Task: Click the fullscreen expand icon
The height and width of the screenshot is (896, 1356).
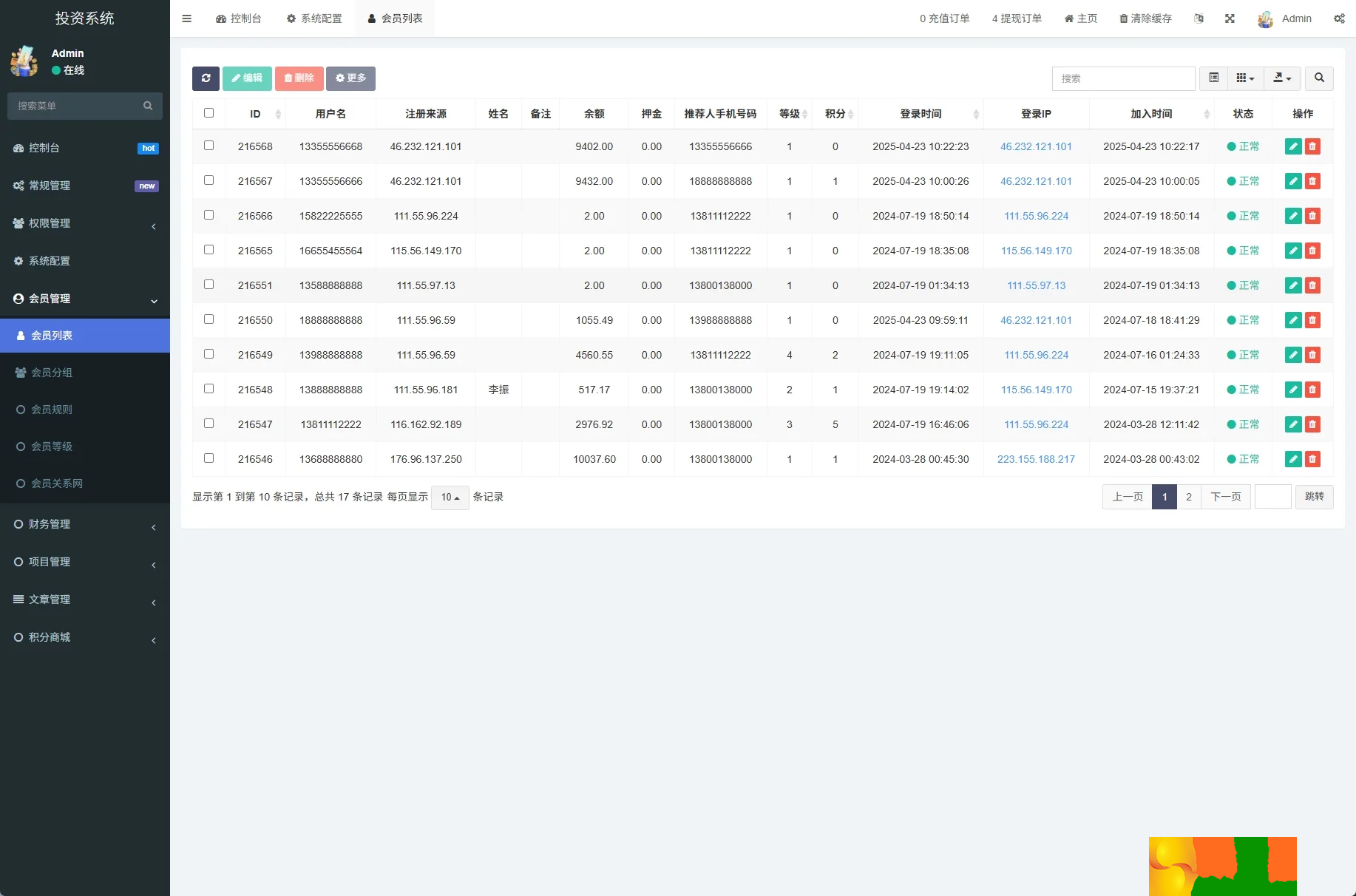Action: click(x=1230, y=18)
